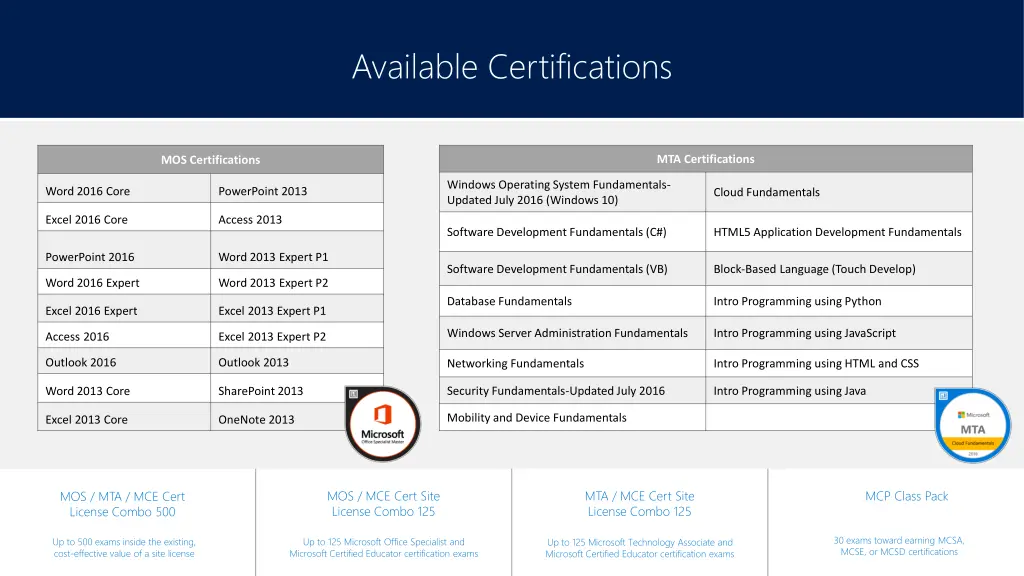
Task: Click the Microsoft Technology Associate exams description
Action: click(640, 548)
